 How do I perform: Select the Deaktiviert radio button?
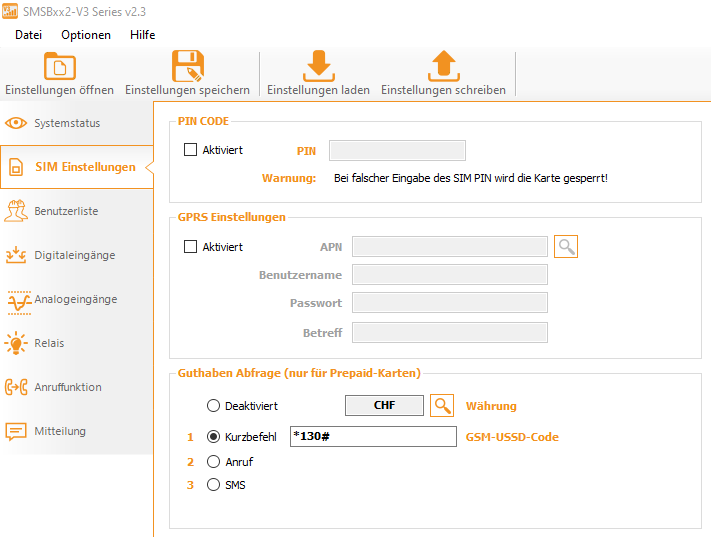pos(213,406)
